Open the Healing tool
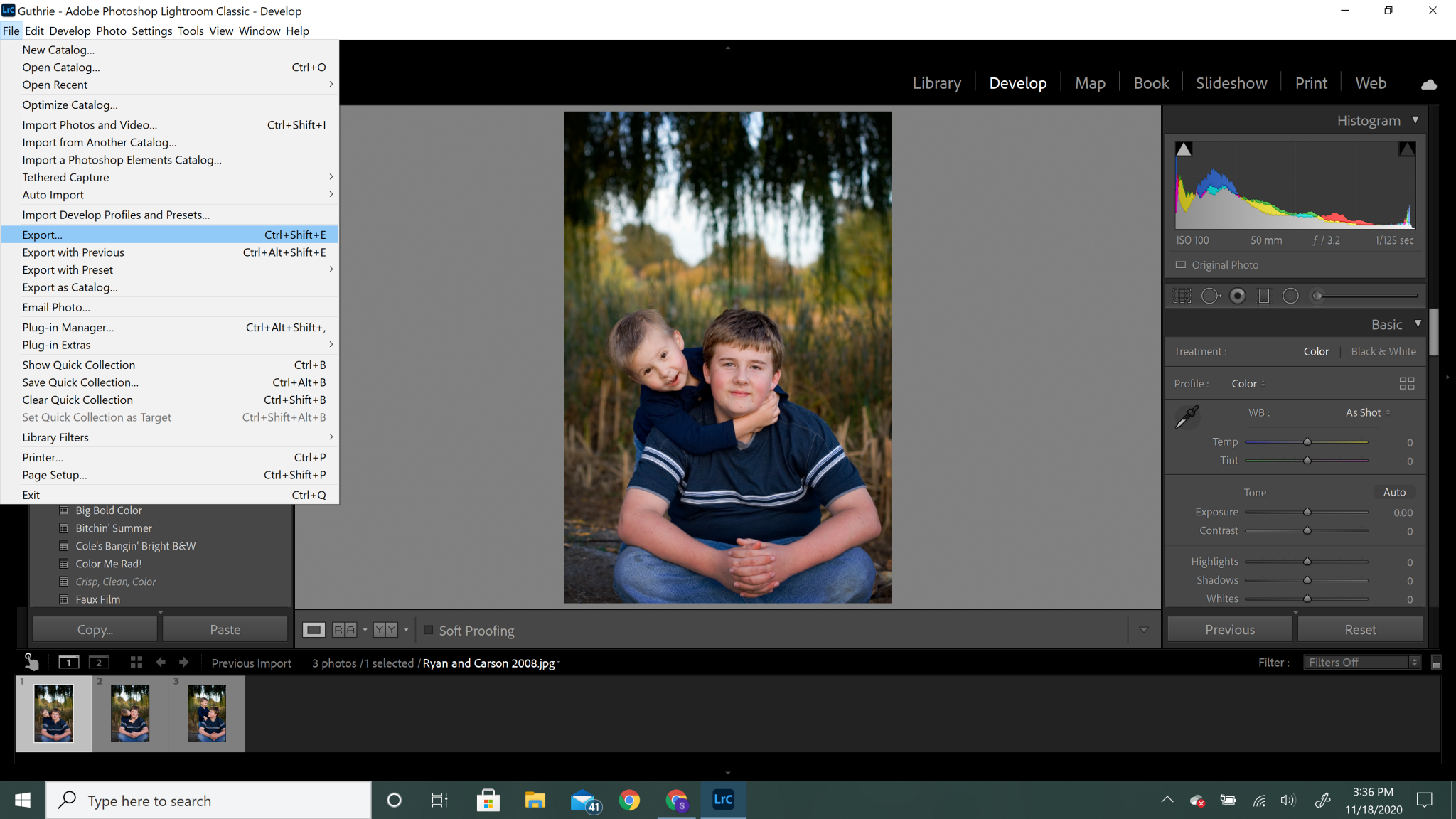 [x=1211, y=296]
